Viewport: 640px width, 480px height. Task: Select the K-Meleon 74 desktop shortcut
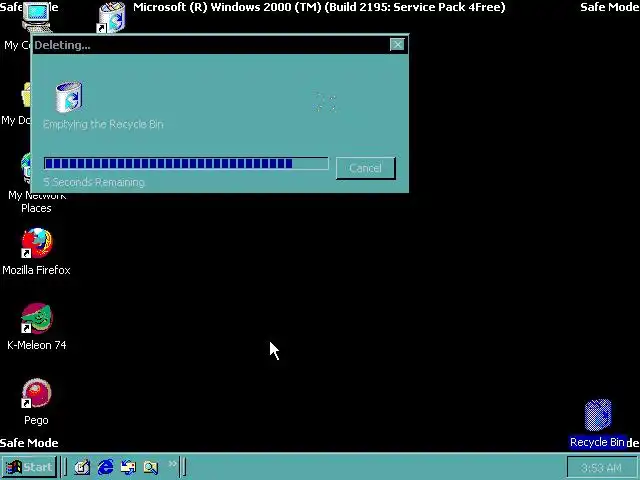point(37,318)
